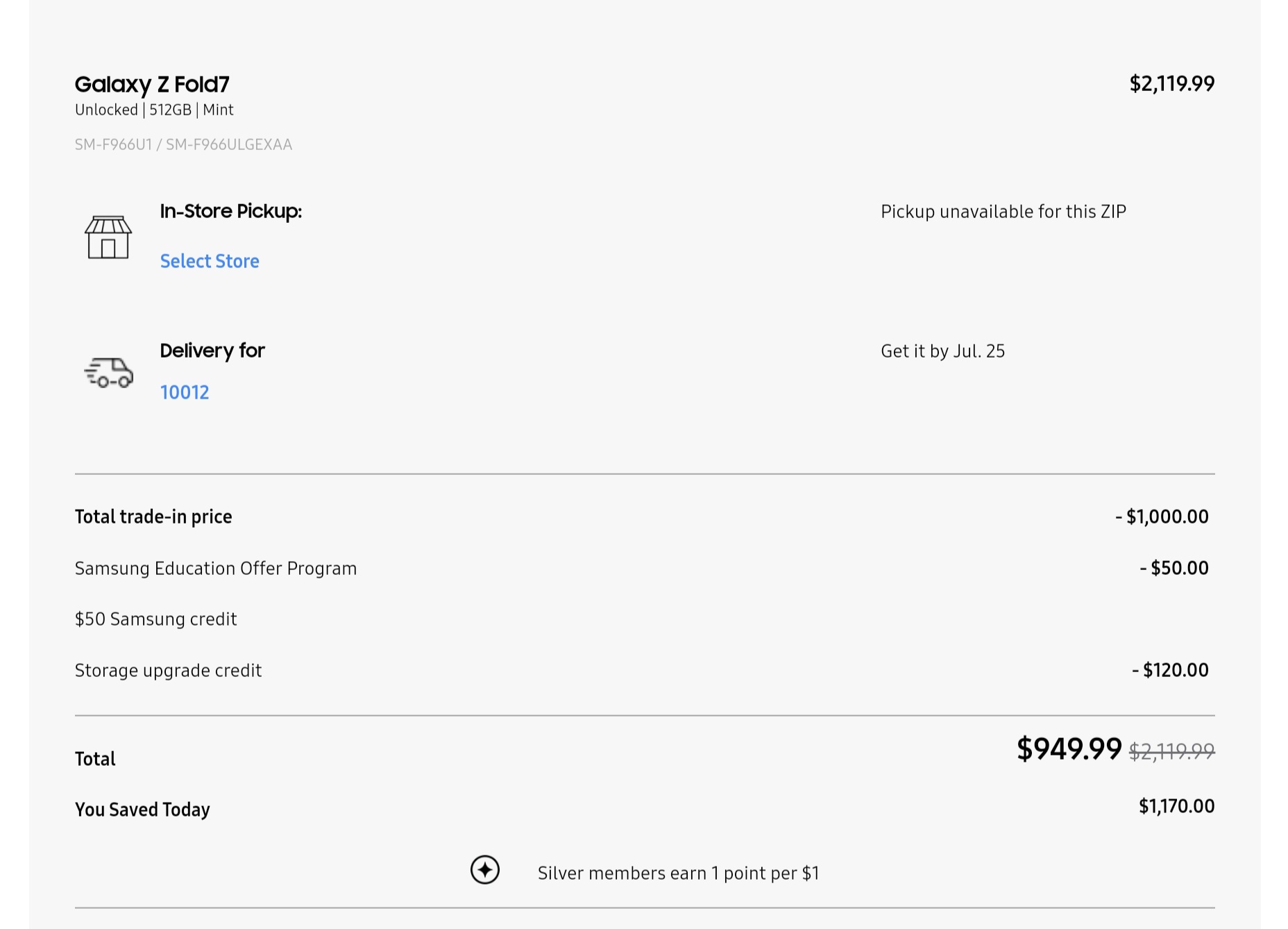Click the Total trade-in price label
This screenshot has width=1288, height=929.
[x=153, y=517]
